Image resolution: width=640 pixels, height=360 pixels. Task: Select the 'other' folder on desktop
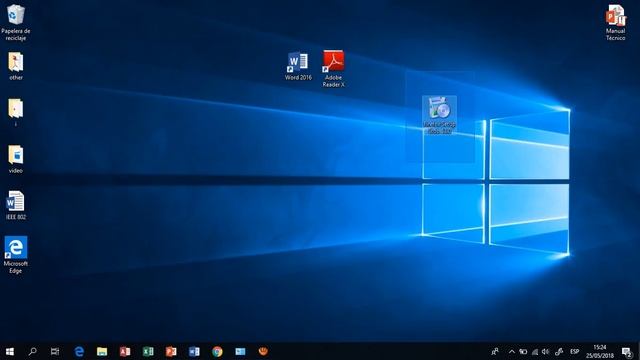point(16,66)
